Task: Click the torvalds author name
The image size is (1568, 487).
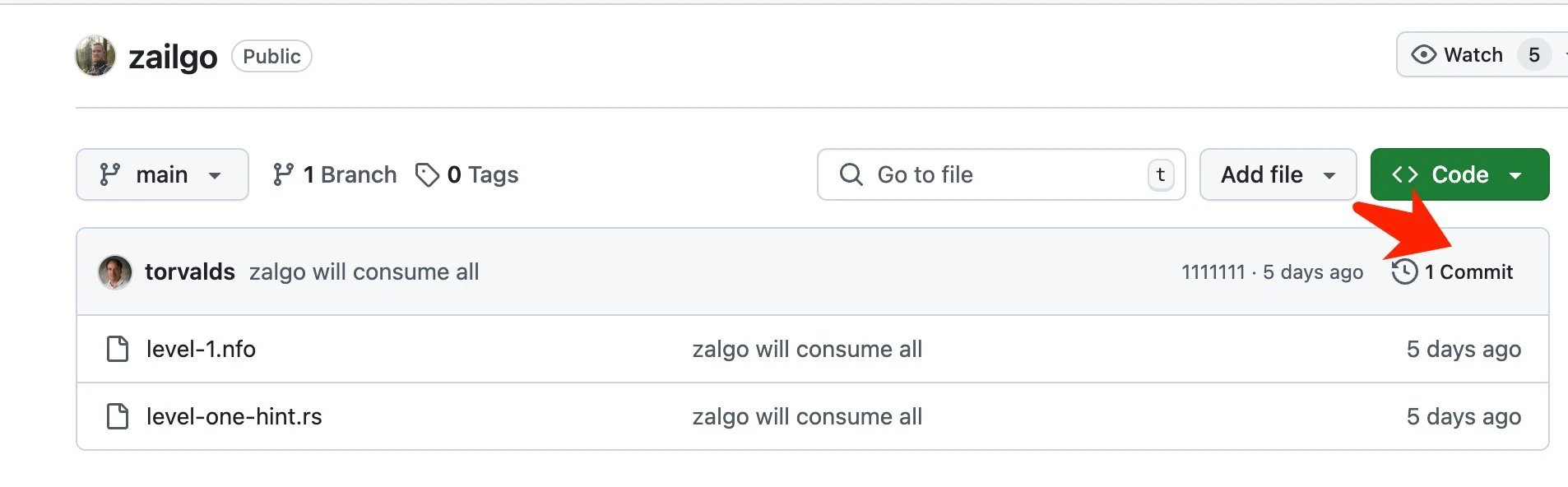Action: pyautogui.click(x=190, y=271)
